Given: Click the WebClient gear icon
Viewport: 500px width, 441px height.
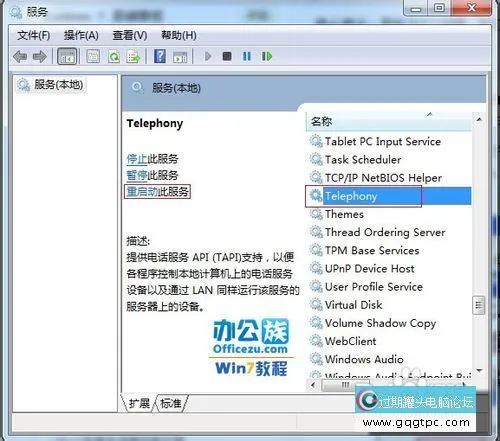Looking at the screenshot, I should 316,341.
